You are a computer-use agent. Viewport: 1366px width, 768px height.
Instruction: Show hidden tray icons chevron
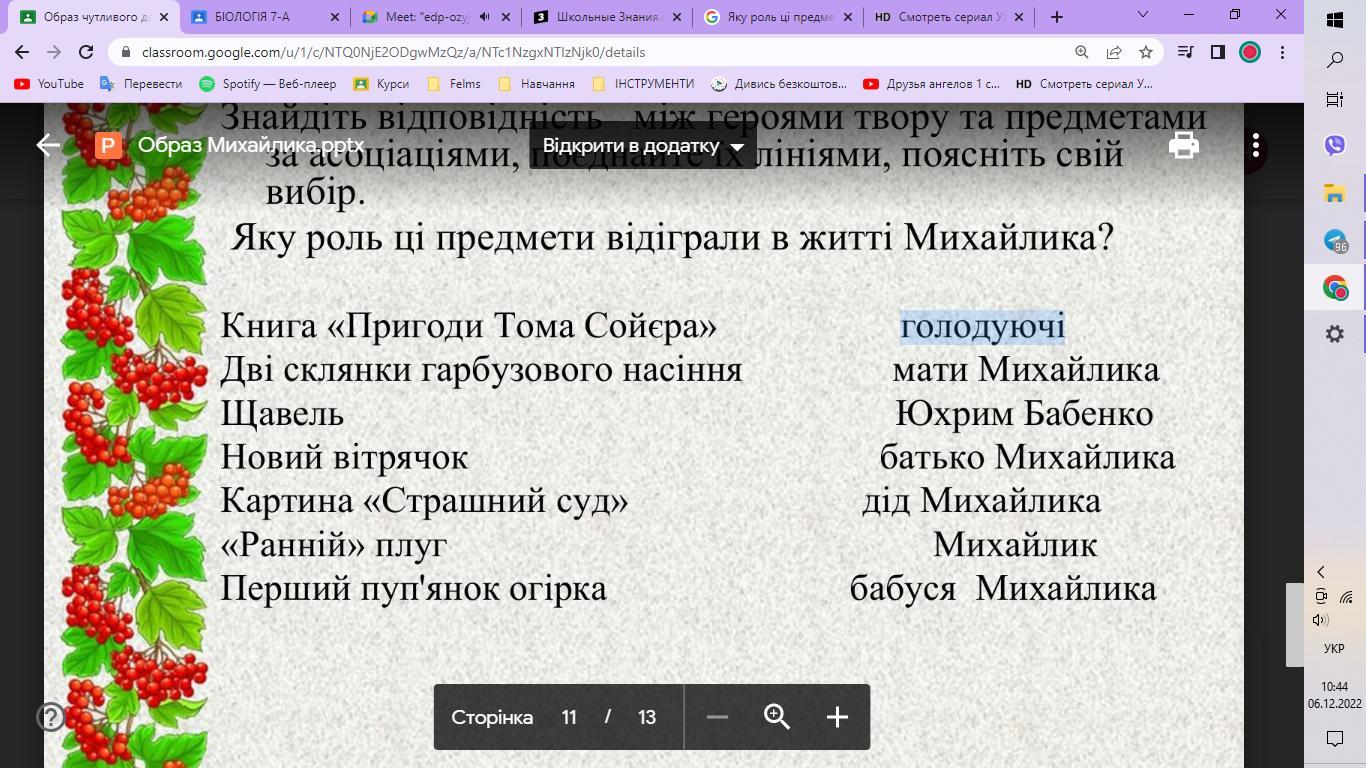coord(1321,572)
